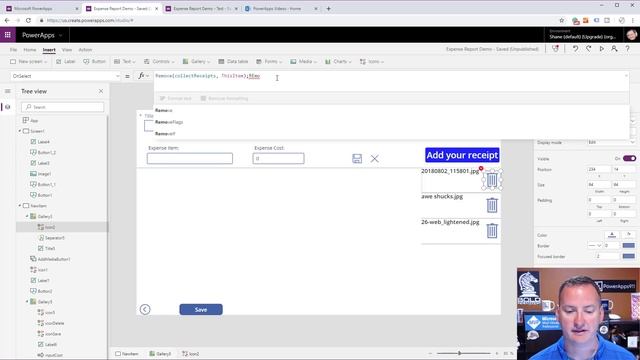
Task: Open the Action ribbon tab
Action: click(85, 50)
